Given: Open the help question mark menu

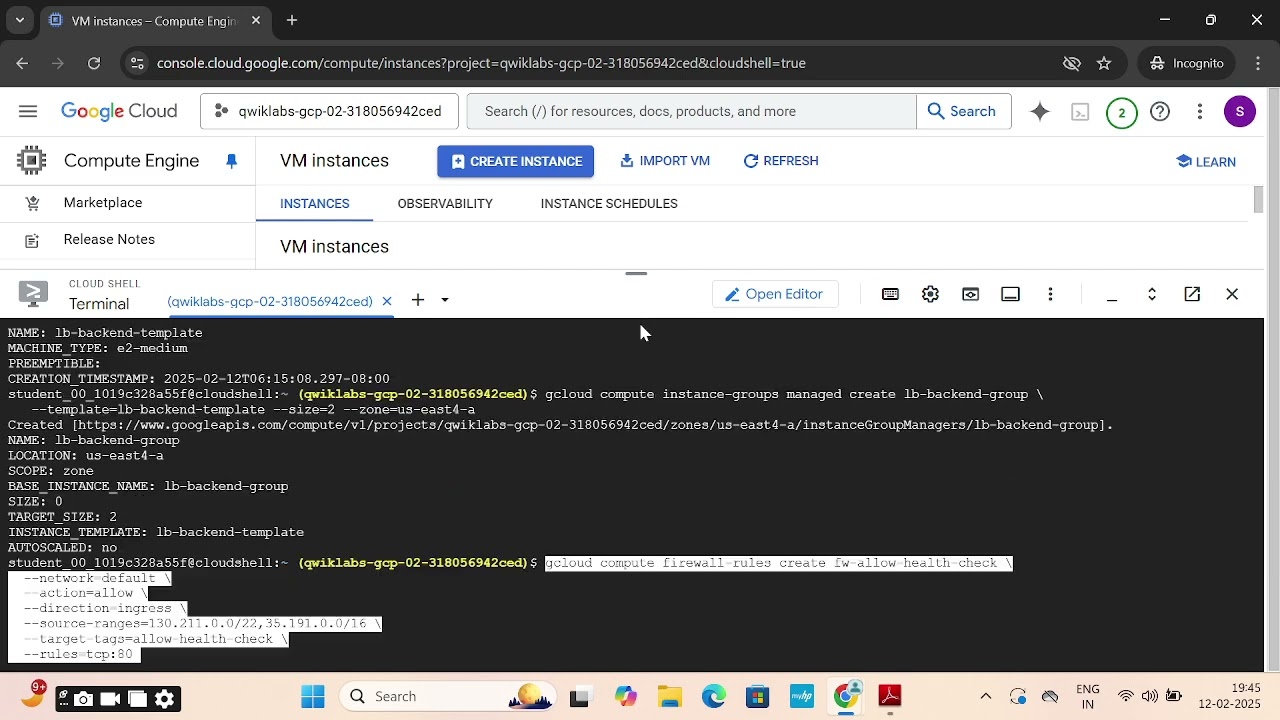Looking at the screenshot, I should coord(1160,111).
